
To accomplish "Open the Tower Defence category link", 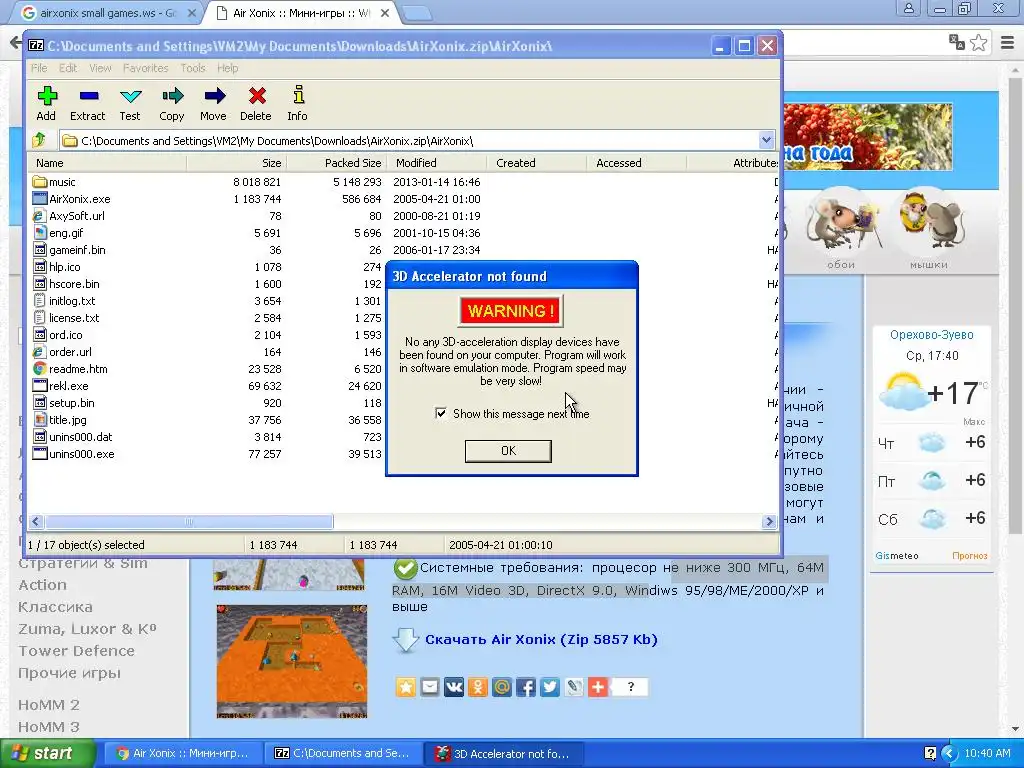I will coord(76,650).
